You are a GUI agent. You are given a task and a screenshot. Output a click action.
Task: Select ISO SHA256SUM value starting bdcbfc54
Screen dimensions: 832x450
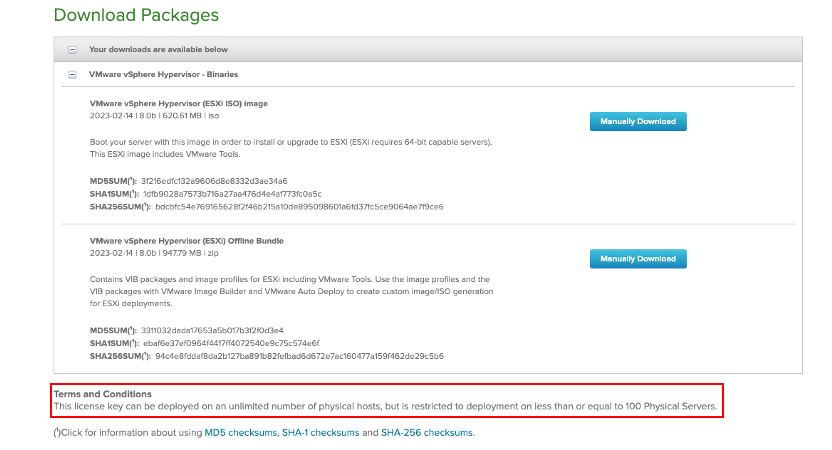(299, 206)
